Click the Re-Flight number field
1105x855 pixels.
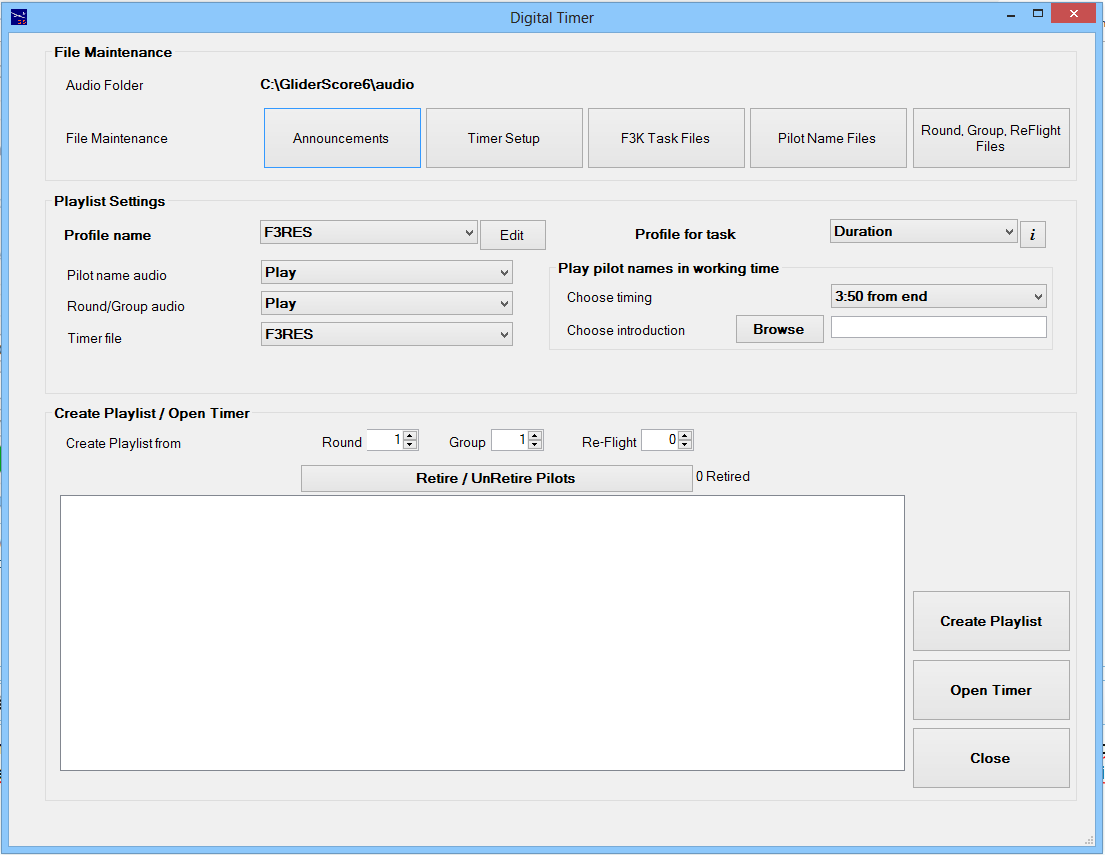point(660,440)
